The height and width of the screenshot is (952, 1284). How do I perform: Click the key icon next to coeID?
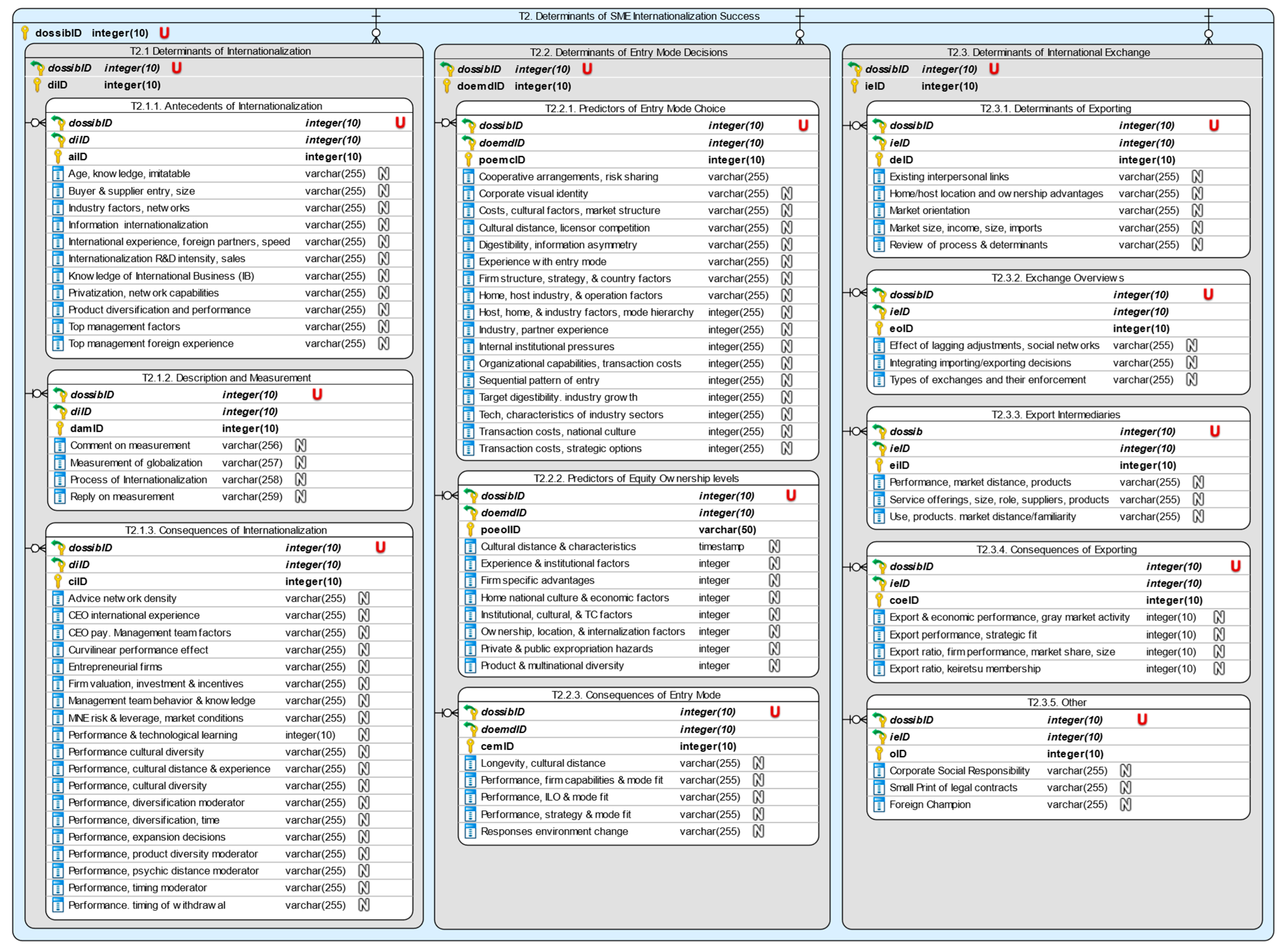tap(878, 601)
